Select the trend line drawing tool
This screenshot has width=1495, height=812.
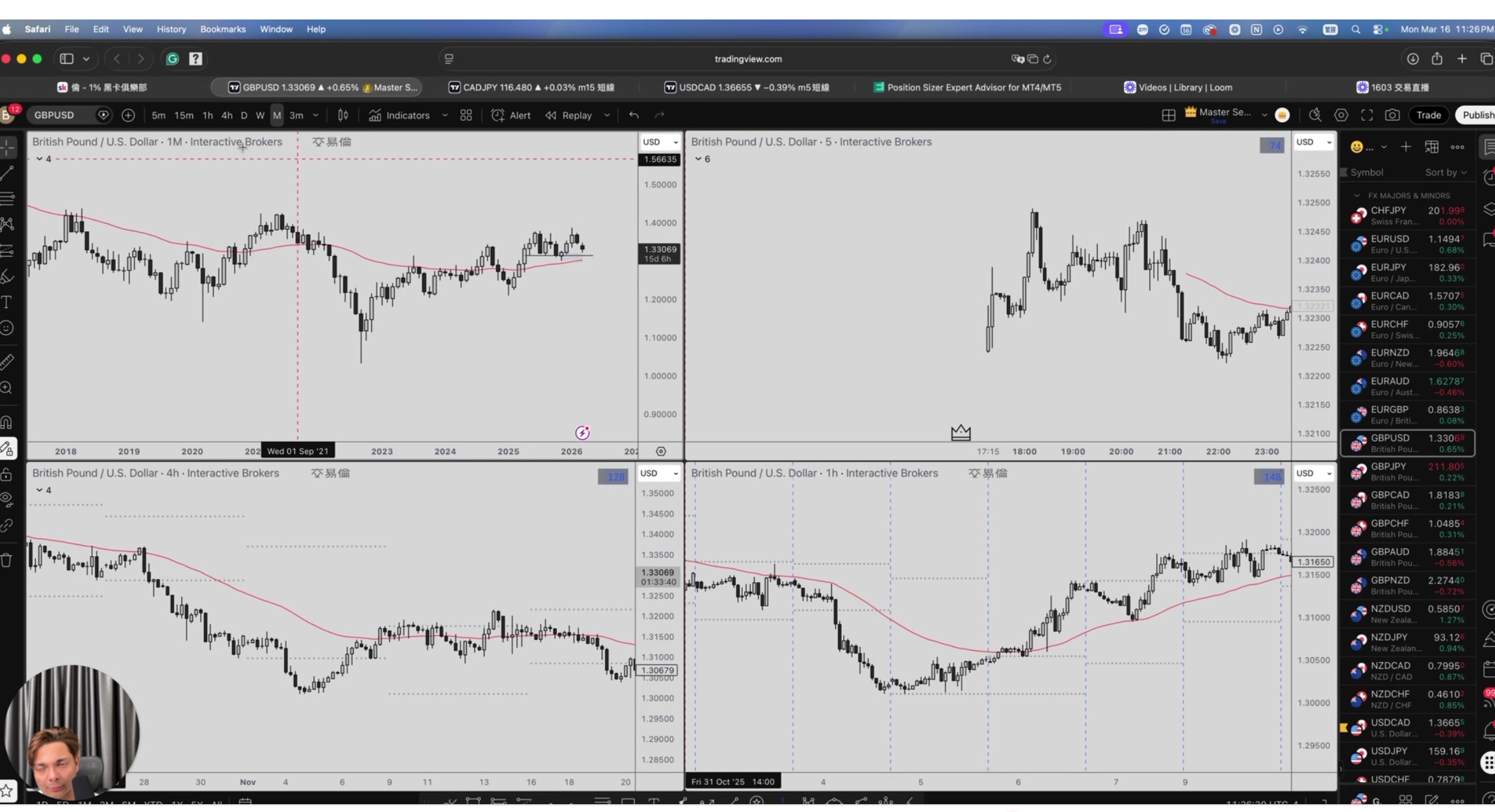point(7,173)
